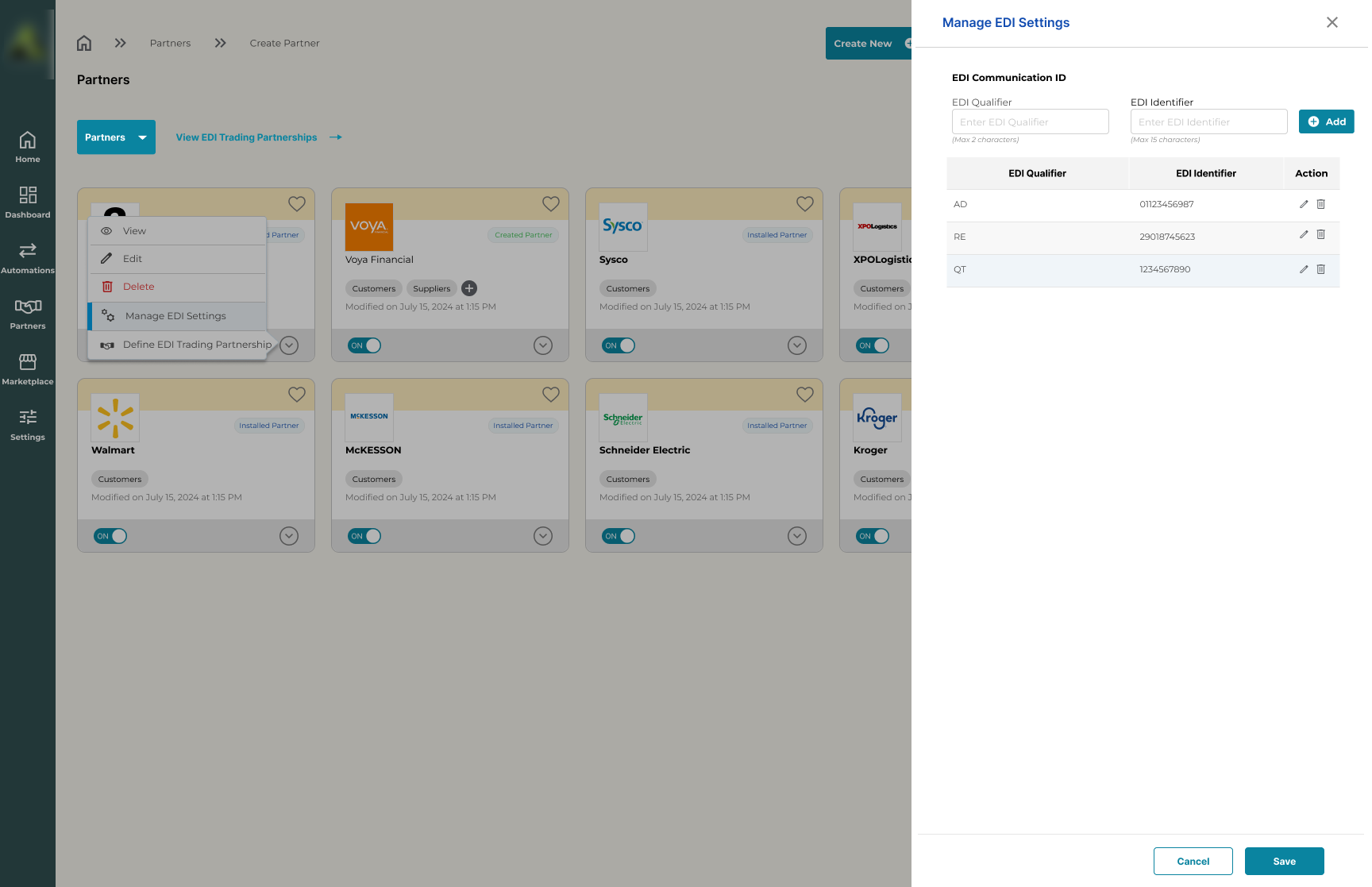Favorite the Voya Financial card
This screenshot has width=1372, height=887.
pos(550,204)
